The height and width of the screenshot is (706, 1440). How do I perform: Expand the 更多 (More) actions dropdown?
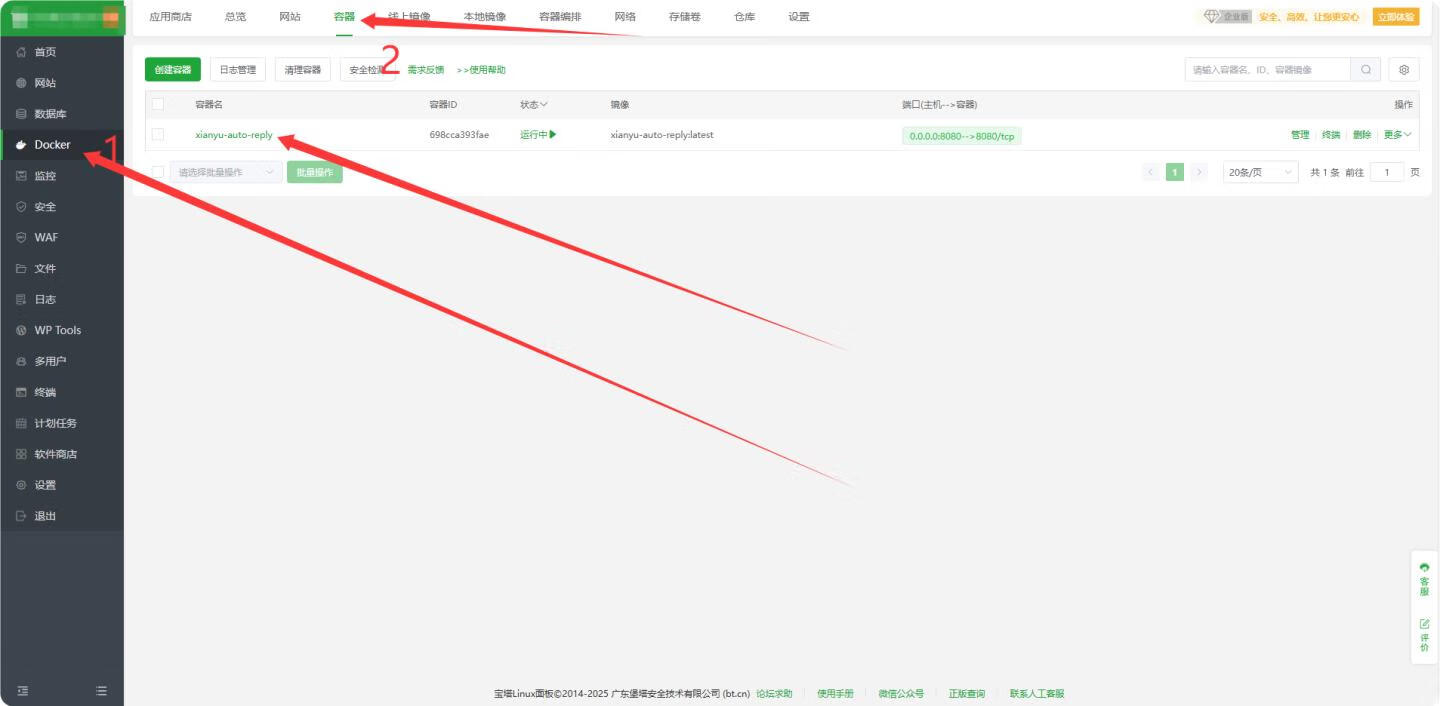tap(1394, 134)
